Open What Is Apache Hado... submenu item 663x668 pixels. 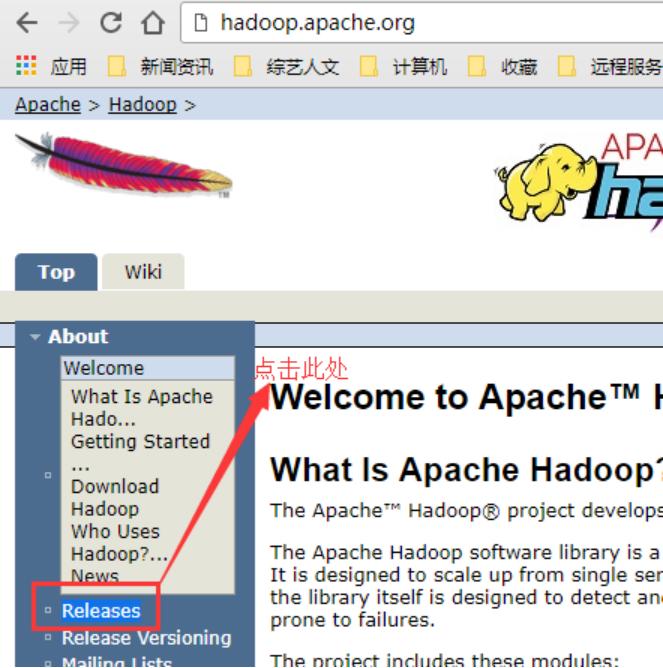coord(142,408)
